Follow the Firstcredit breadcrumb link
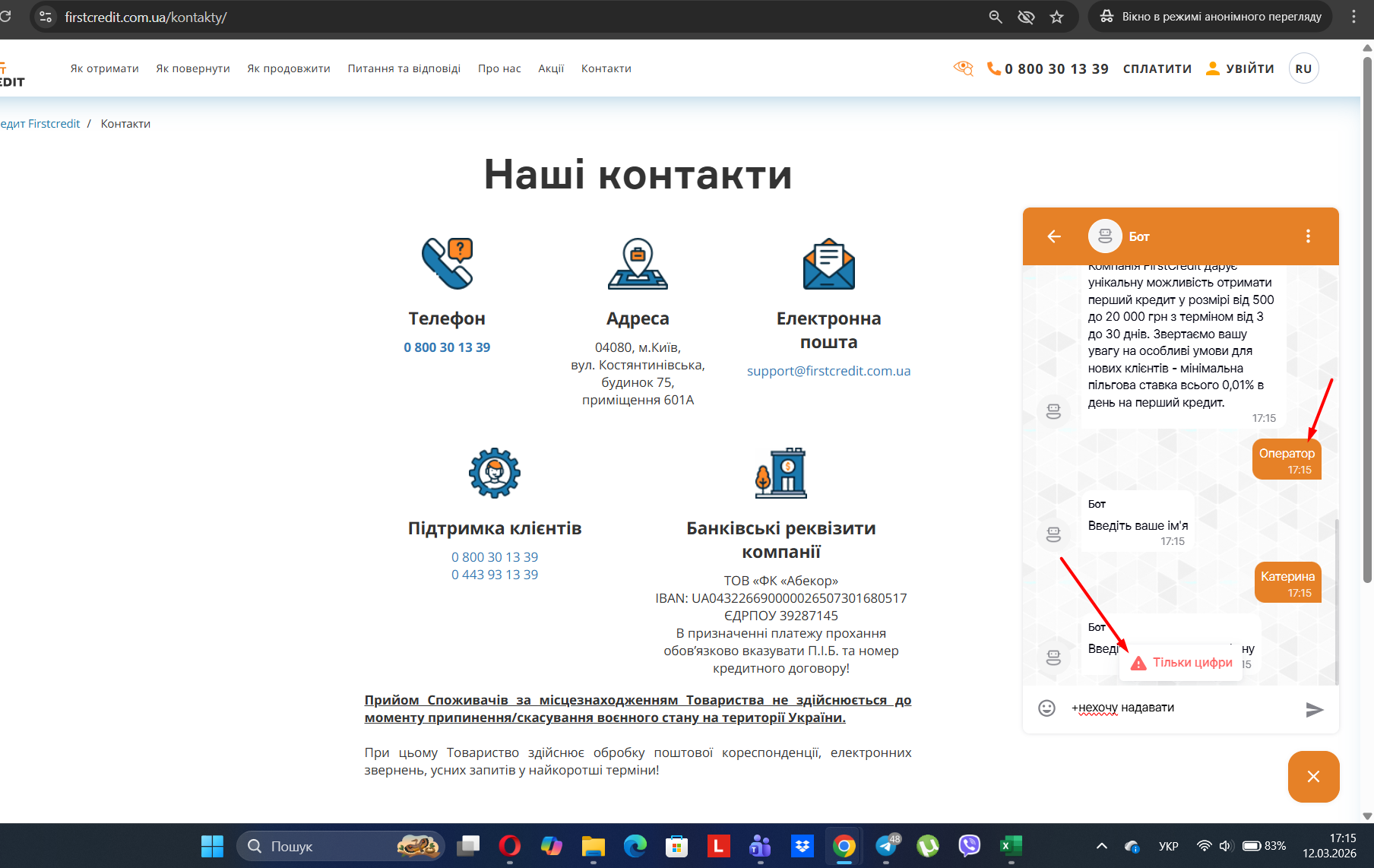 click(40, 124)
